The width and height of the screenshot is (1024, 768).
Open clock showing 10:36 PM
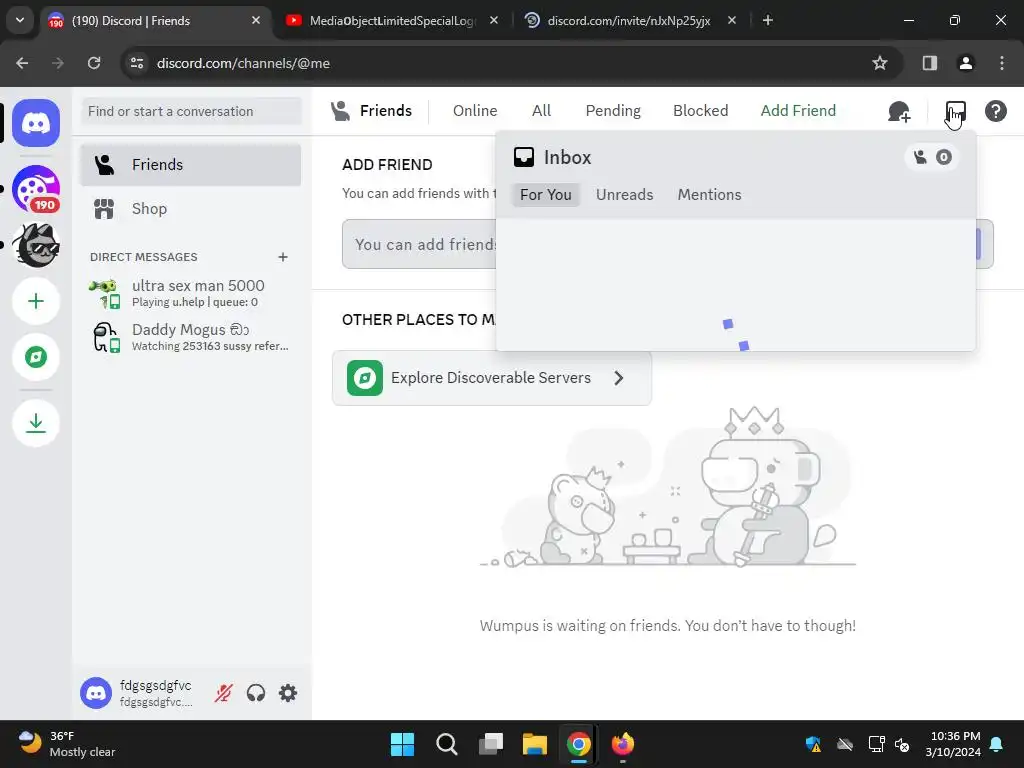(x=953, y=744)
